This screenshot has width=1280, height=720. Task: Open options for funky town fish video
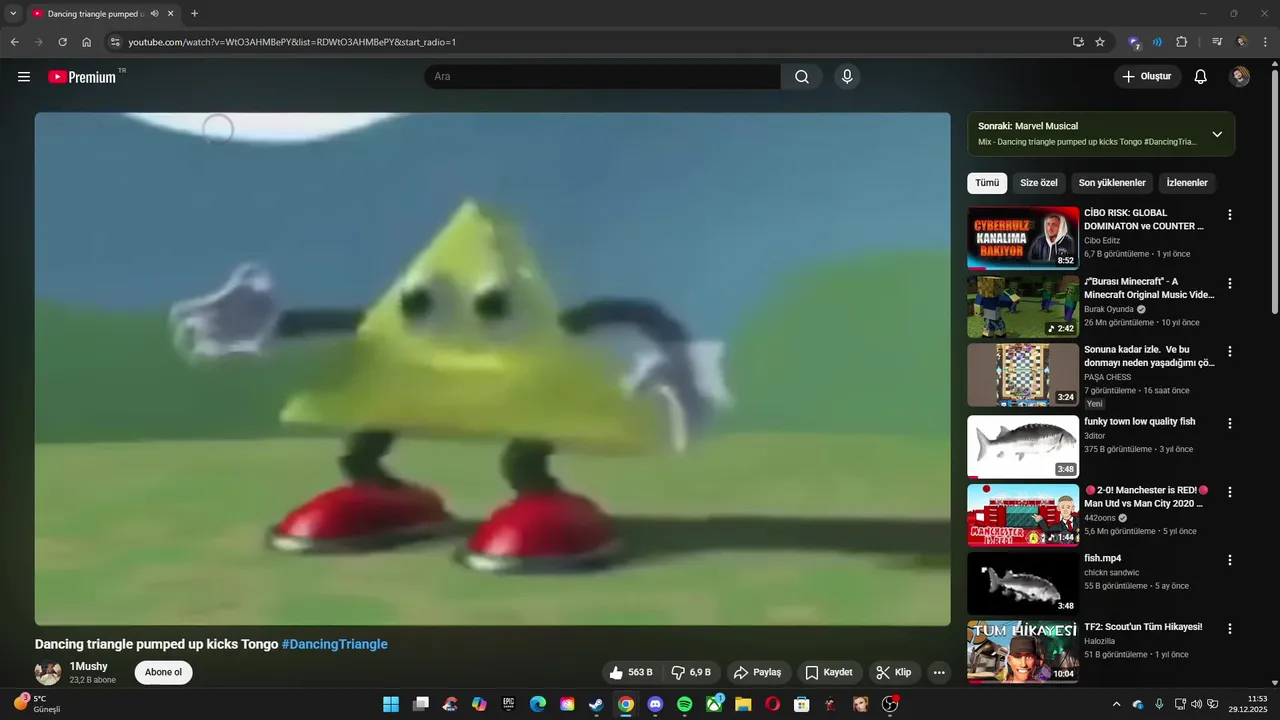[x=1230, y=423]
